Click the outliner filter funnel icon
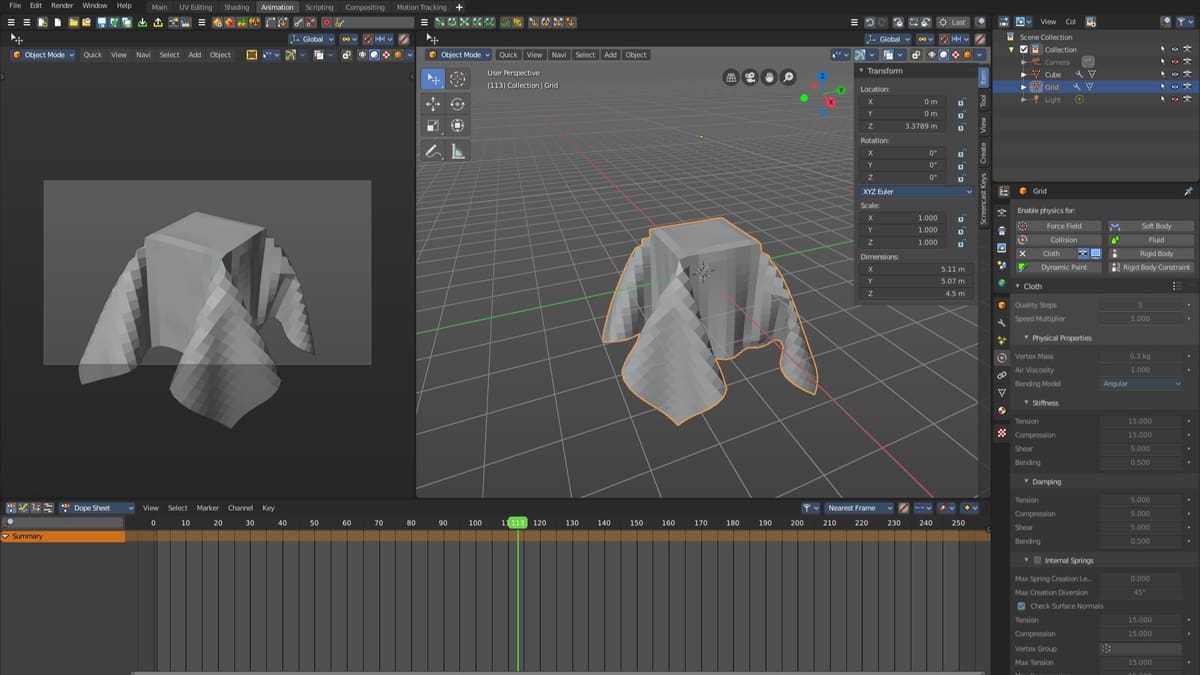This screenshot has height=675, width=1200. pyautogui.click(x=1182, y=21)
